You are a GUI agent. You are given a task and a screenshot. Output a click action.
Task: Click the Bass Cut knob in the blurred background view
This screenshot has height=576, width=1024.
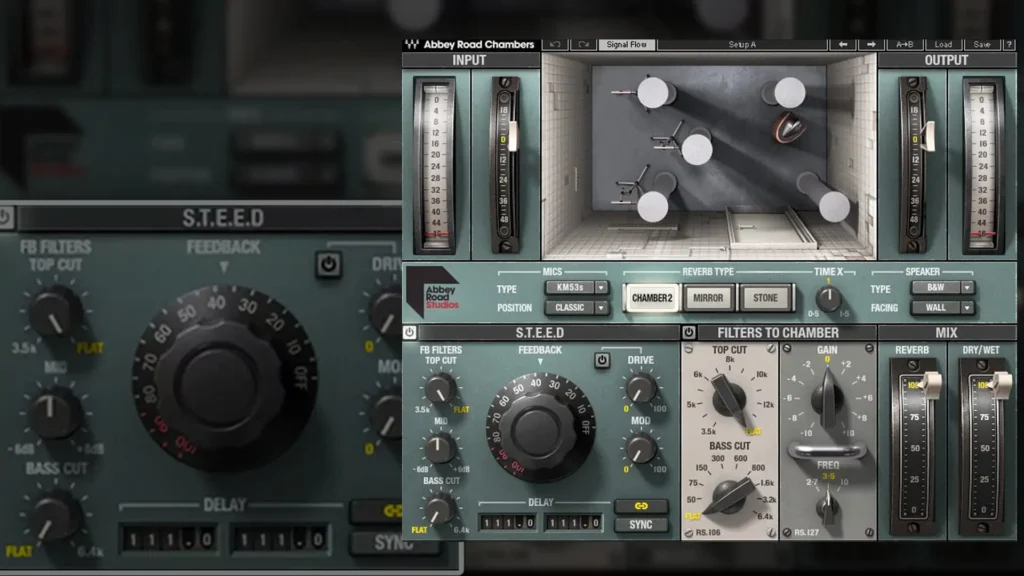[x=54, y=516]
